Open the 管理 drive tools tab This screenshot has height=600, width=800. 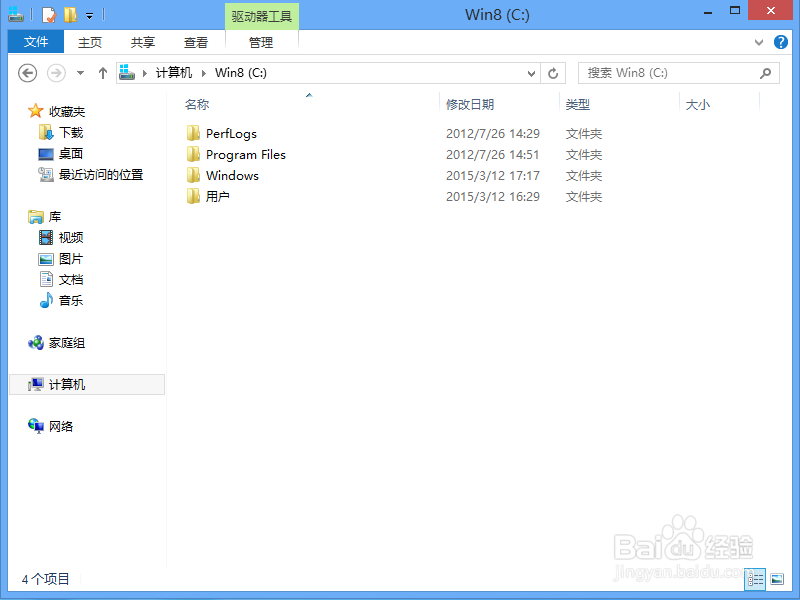coord(262,42)
